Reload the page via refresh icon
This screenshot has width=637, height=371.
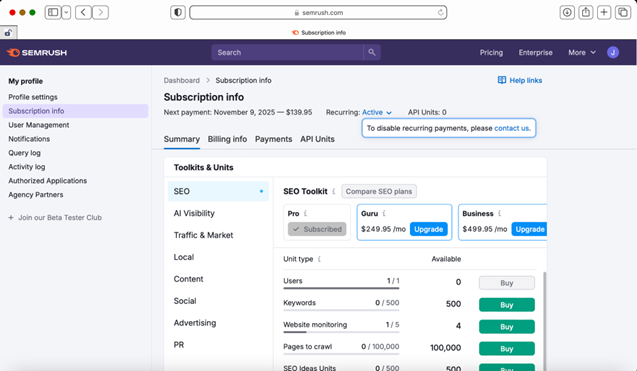click(x=440, y=13)
